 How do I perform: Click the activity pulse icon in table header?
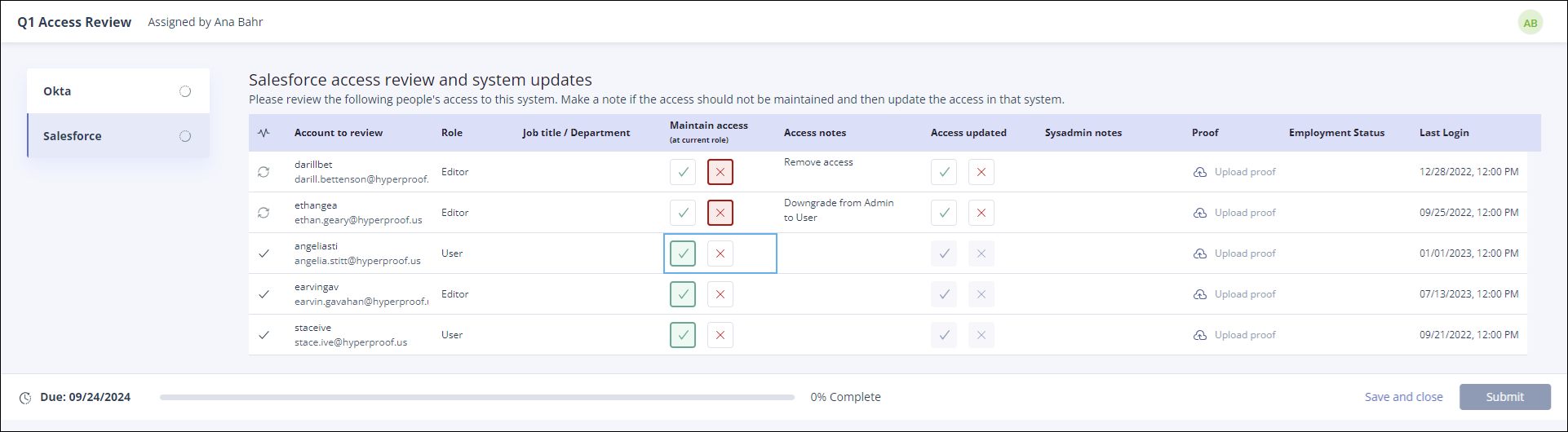tap(264, 133)
